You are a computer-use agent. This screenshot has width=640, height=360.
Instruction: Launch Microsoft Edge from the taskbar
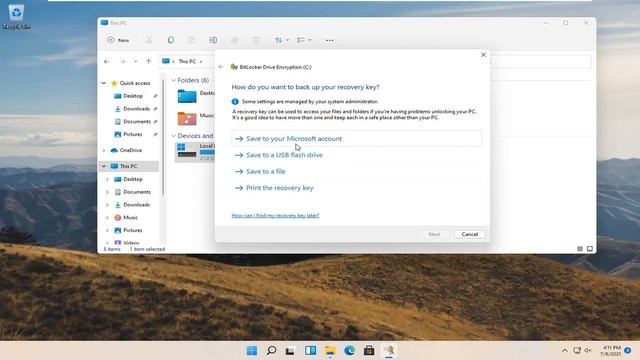click(x=349, y=351)
